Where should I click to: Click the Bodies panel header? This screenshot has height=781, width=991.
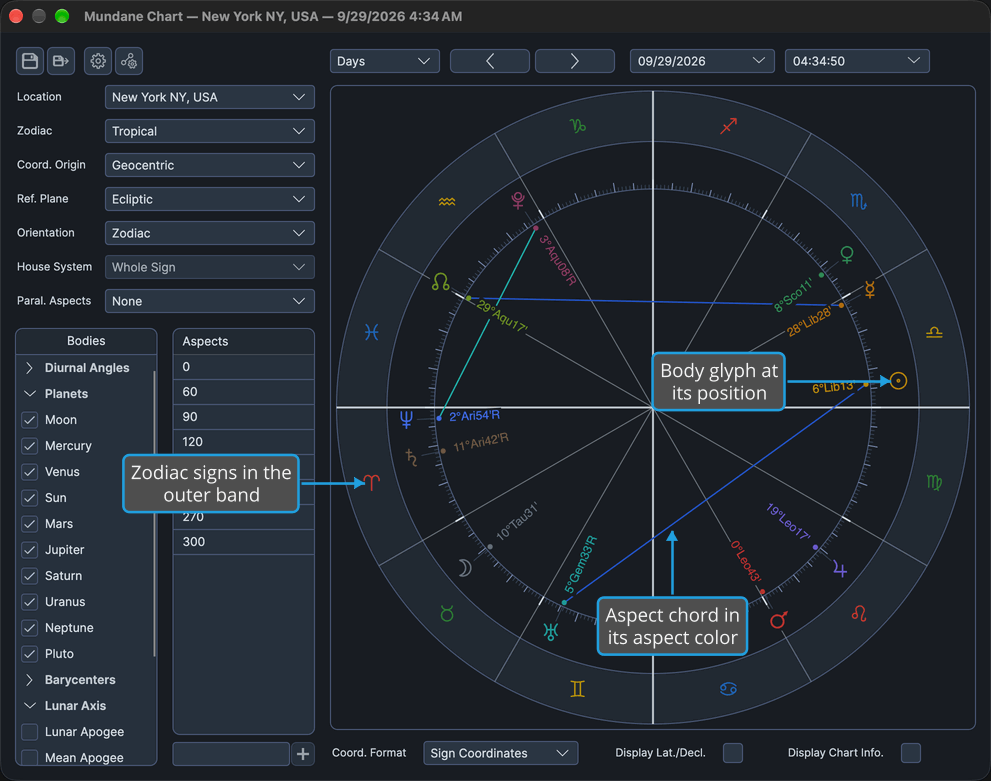[x=86, y=341]
